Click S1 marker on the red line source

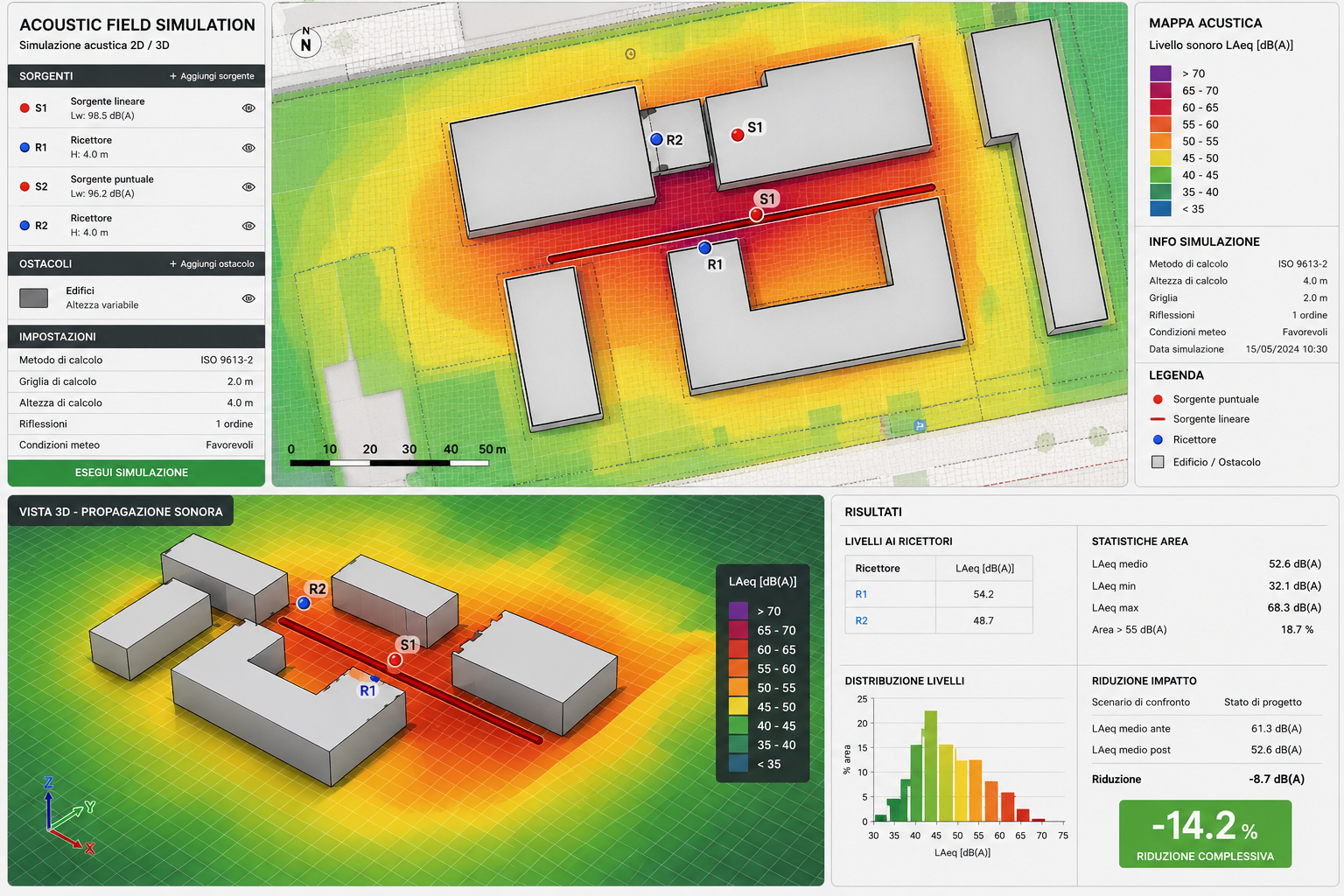(757, 214)
